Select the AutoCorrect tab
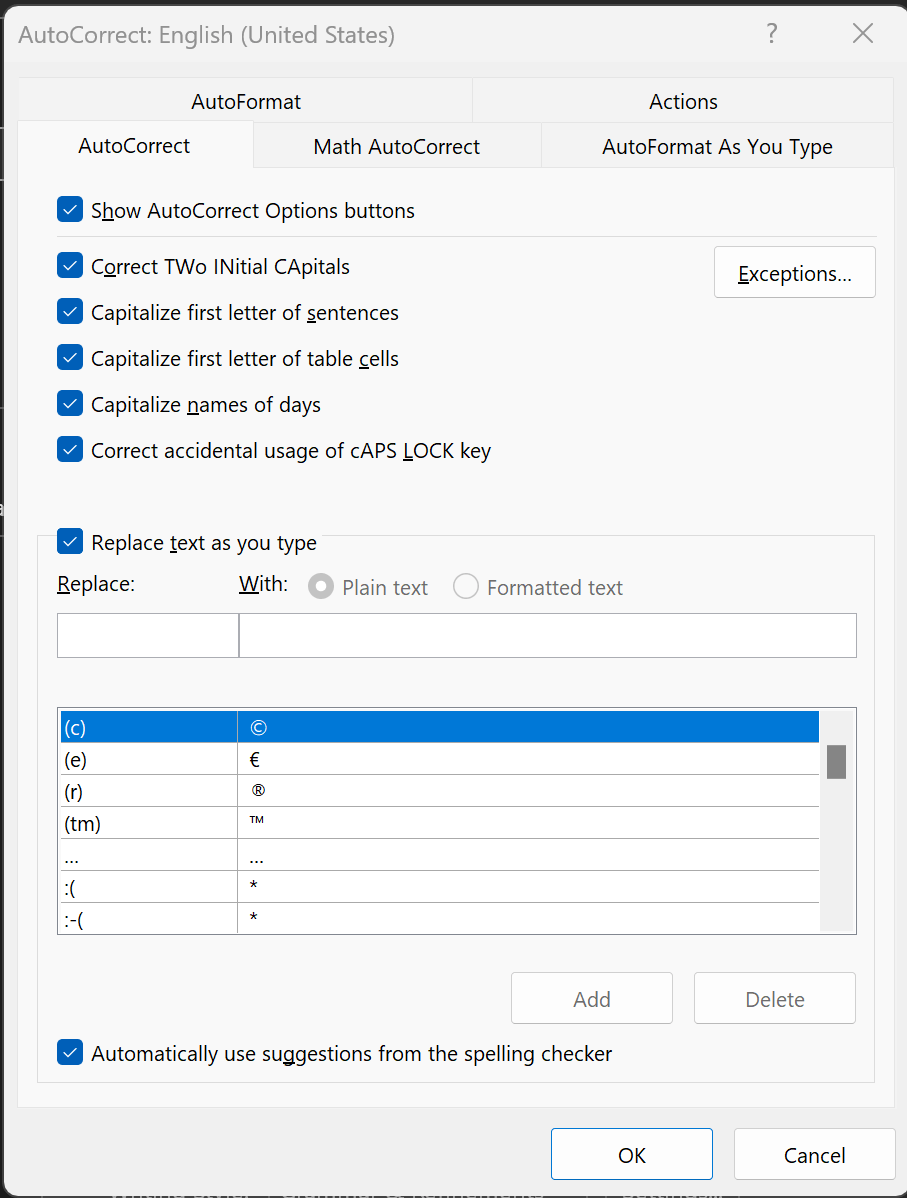Image resolution: width=907 pixels, height=1198 pixels. (x=134, y=145)
